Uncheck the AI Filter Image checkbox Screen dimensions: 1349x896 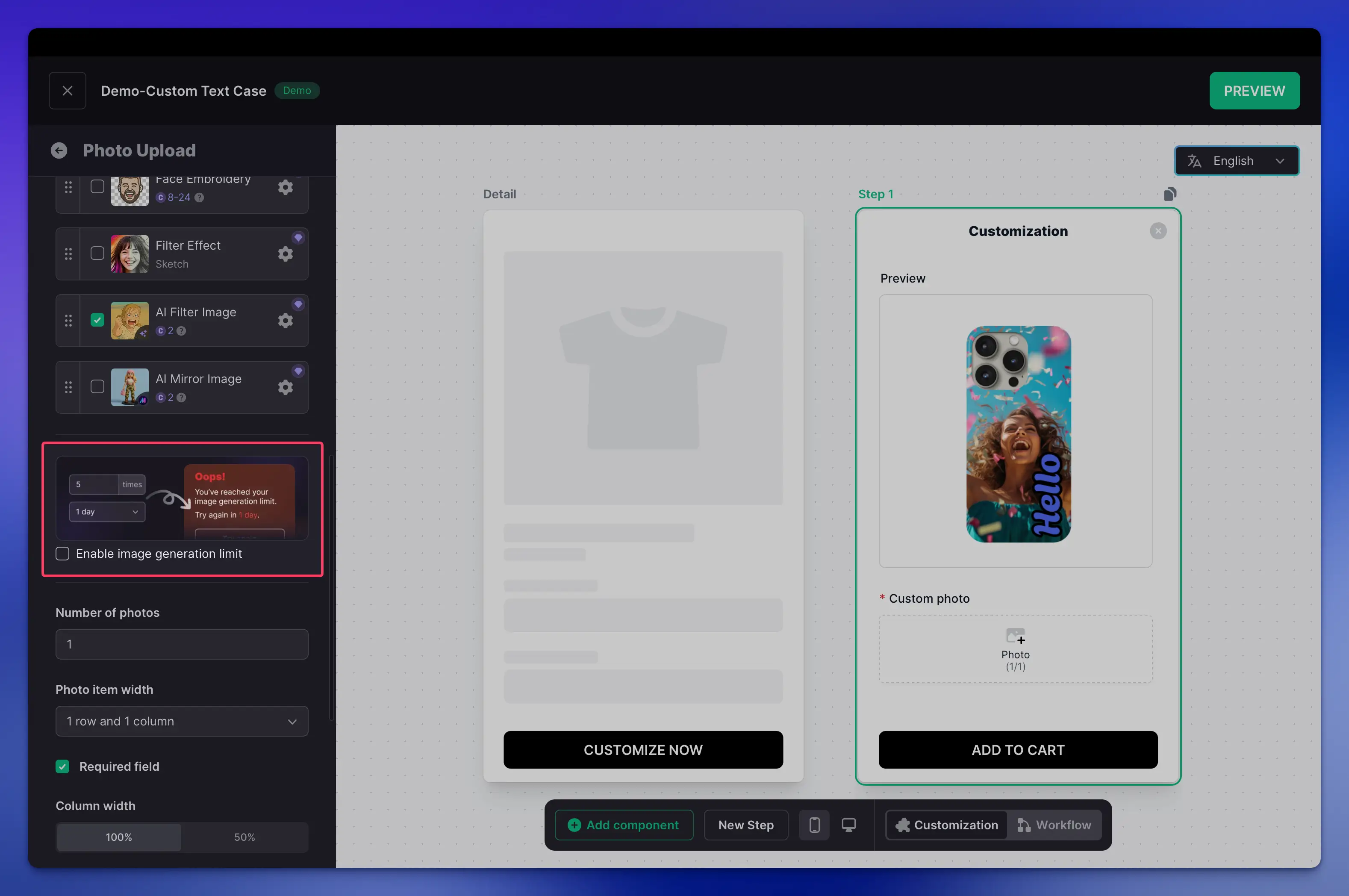pyautogui.click(x=97, y=320)
